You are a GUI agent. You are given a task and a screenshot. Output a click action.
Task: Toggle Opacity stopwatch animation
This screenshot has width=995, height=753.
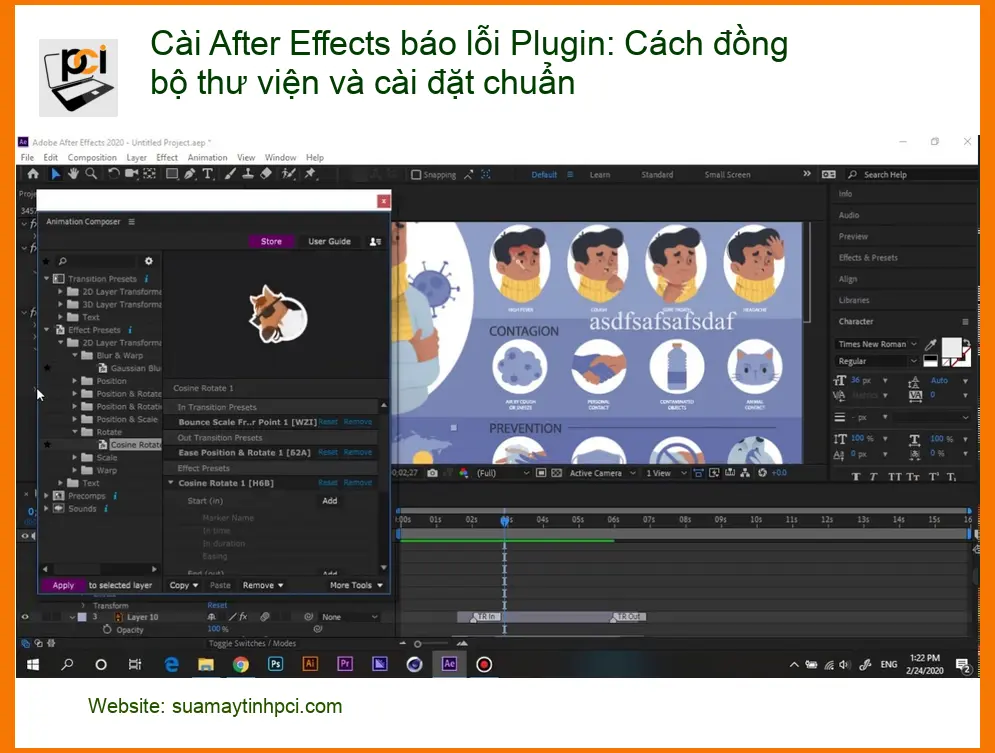point(107,629)
